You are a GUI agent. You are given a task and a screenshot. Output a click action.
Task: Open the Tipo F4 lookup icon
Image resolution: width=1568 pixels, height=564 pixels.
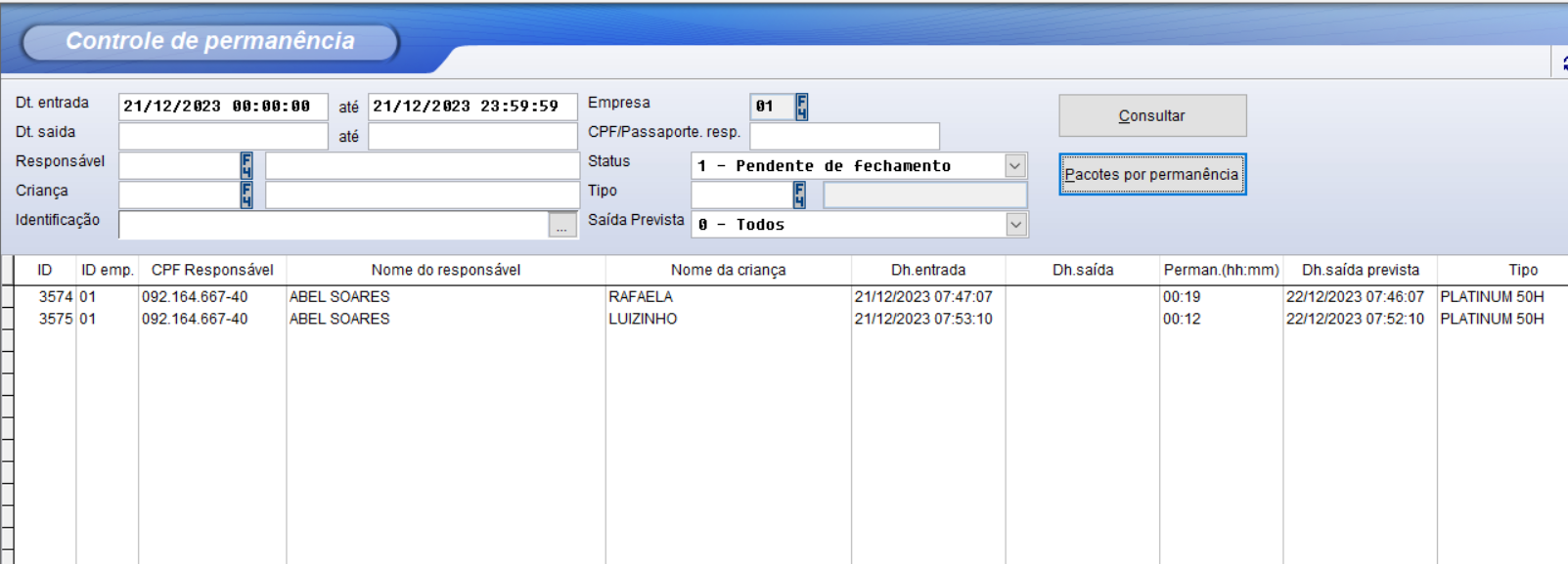click(x=799, y=195)
